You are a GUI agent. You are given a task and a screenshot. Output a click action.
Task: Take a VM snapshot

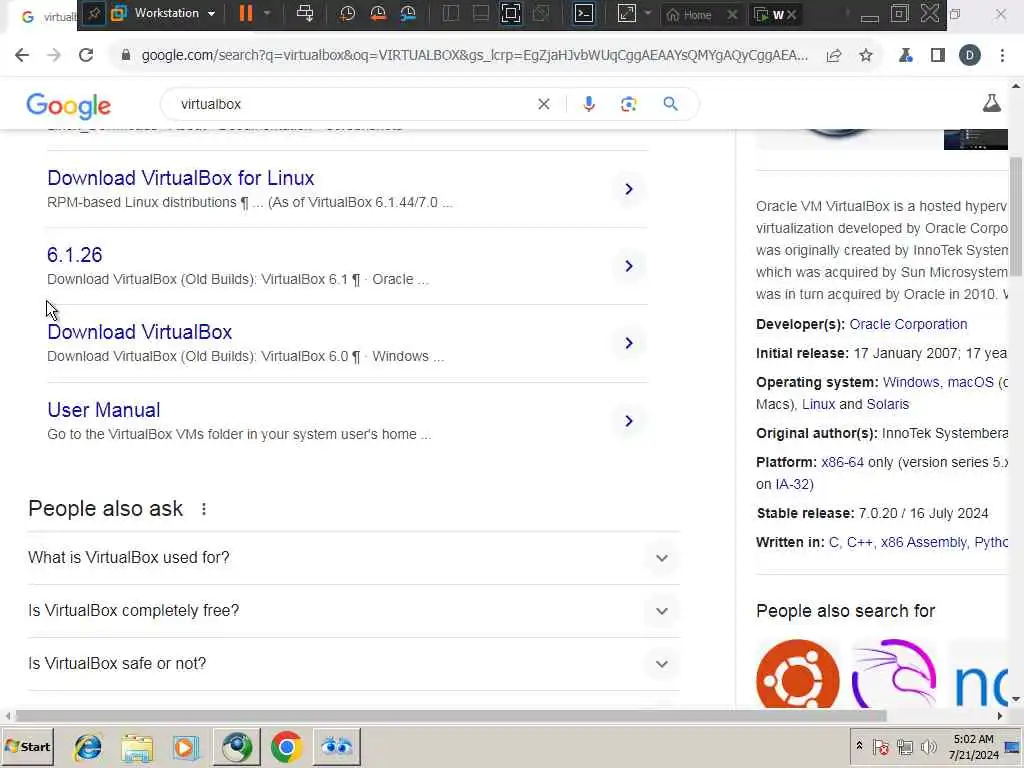click(347, 14)
